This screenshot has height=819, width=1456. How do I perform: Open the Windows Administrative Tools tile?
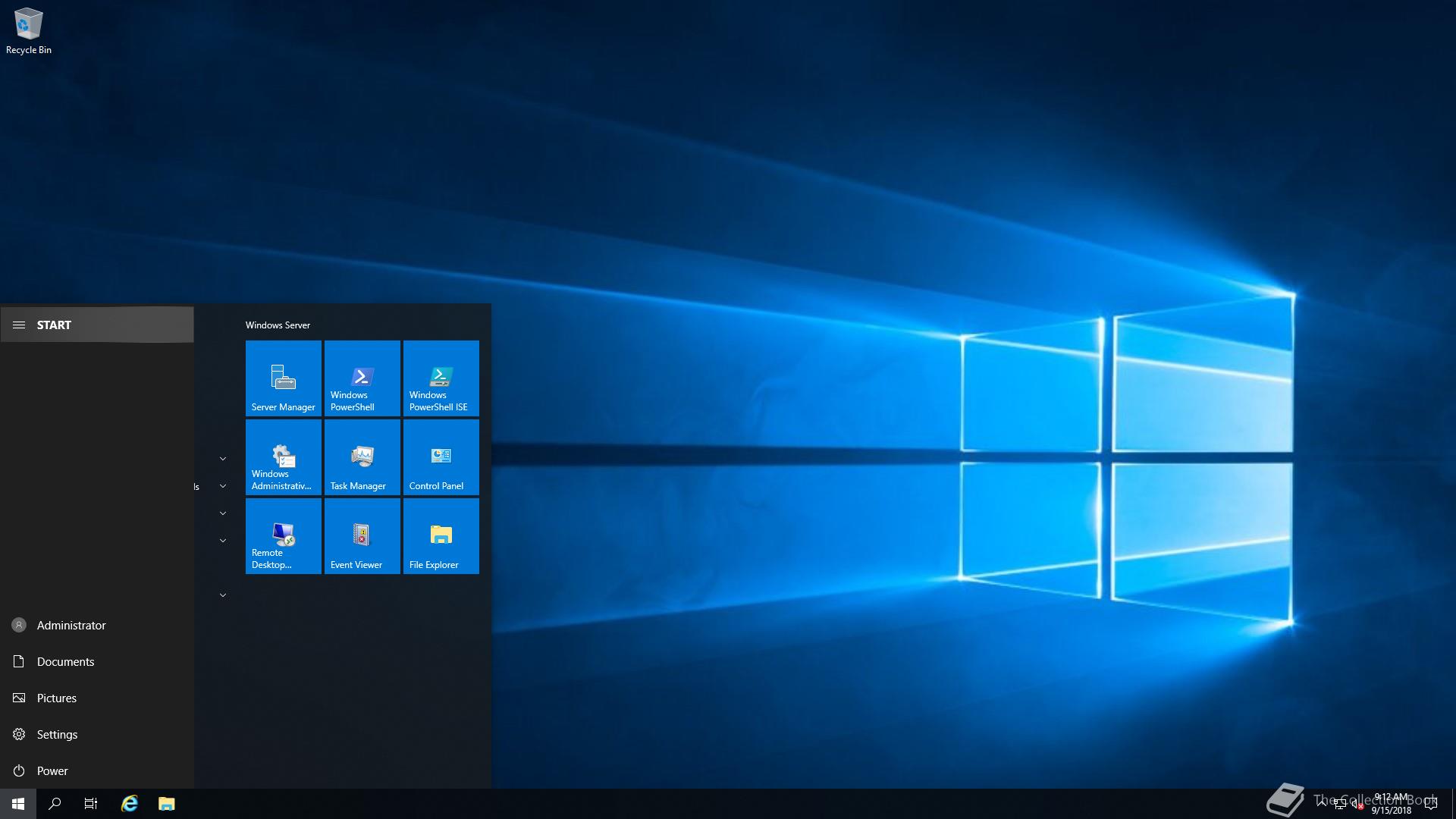tap(284, 457)
